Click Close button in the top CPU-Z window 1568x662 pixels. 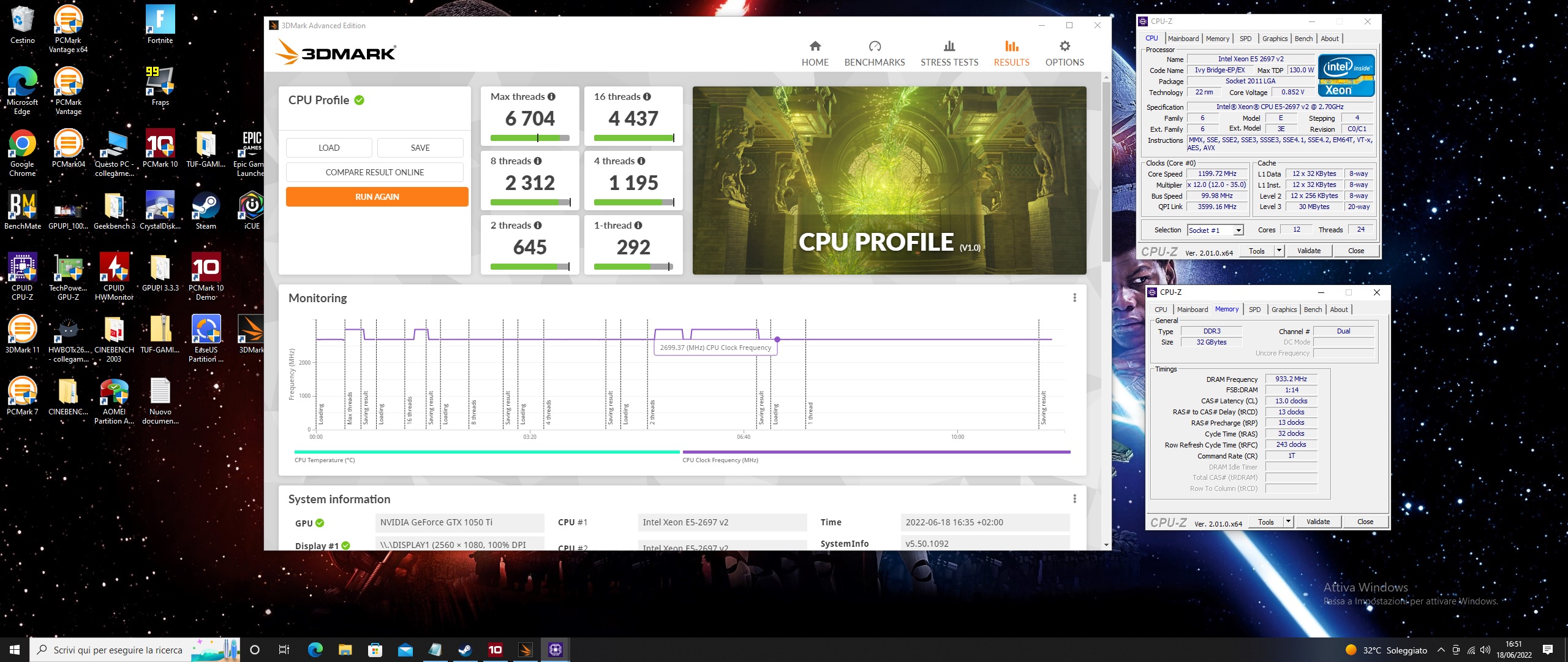(x=1356, y=251)
